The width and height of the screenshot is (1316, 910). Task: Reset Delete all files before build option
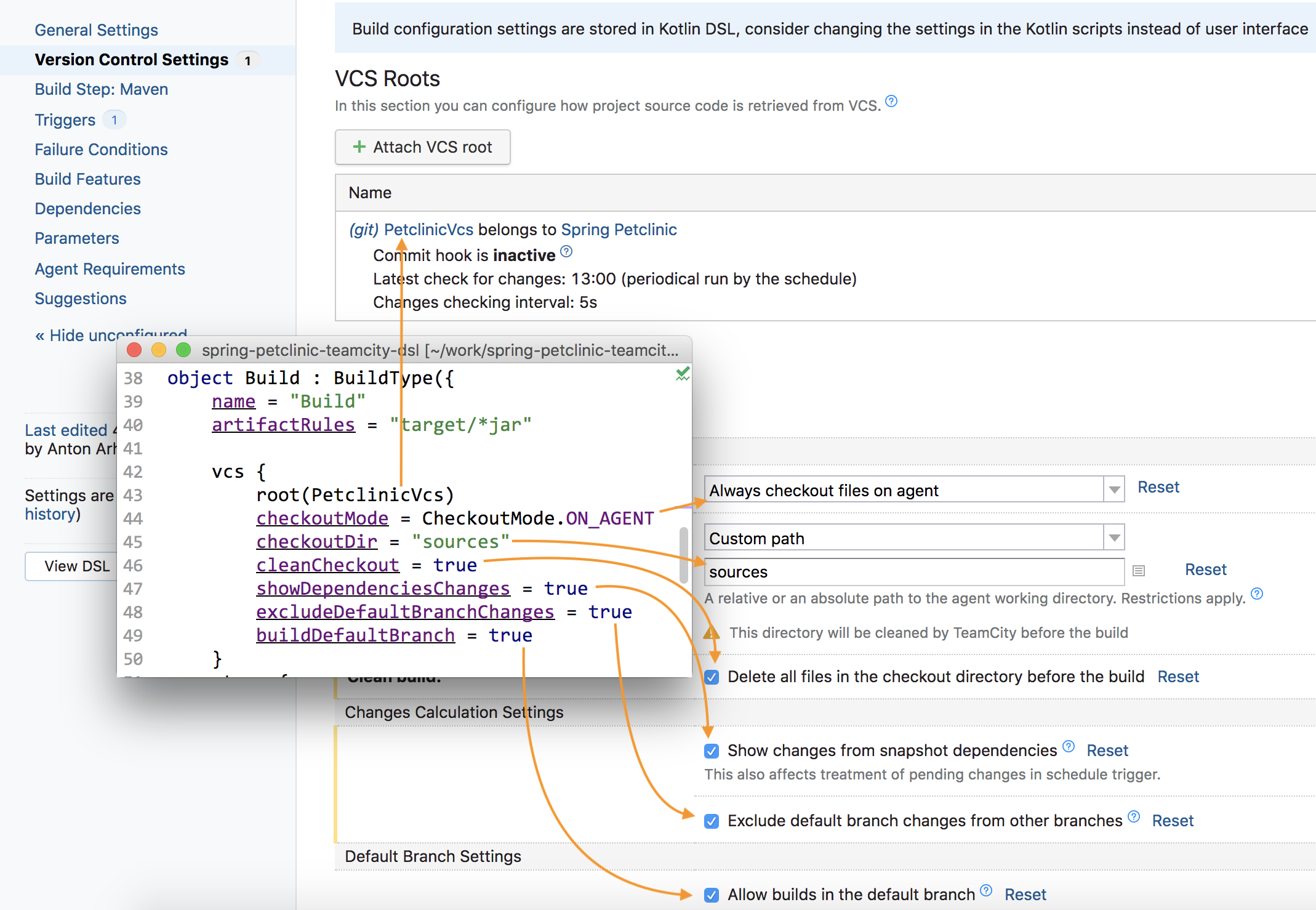[x=1178, y=677]
